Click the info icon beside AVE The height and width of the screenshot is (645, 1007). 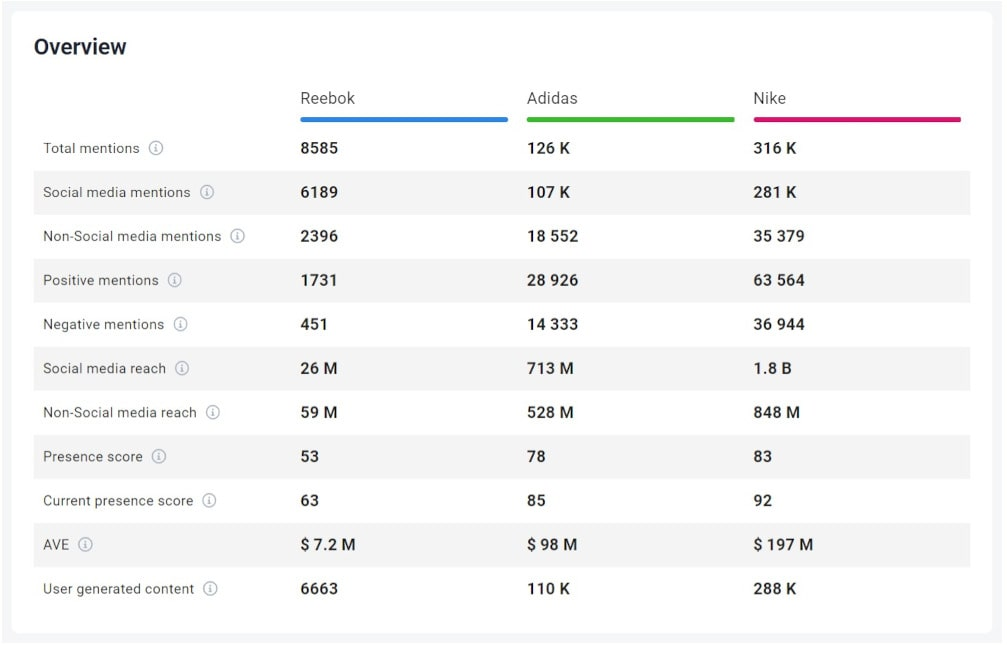(86, 544)
